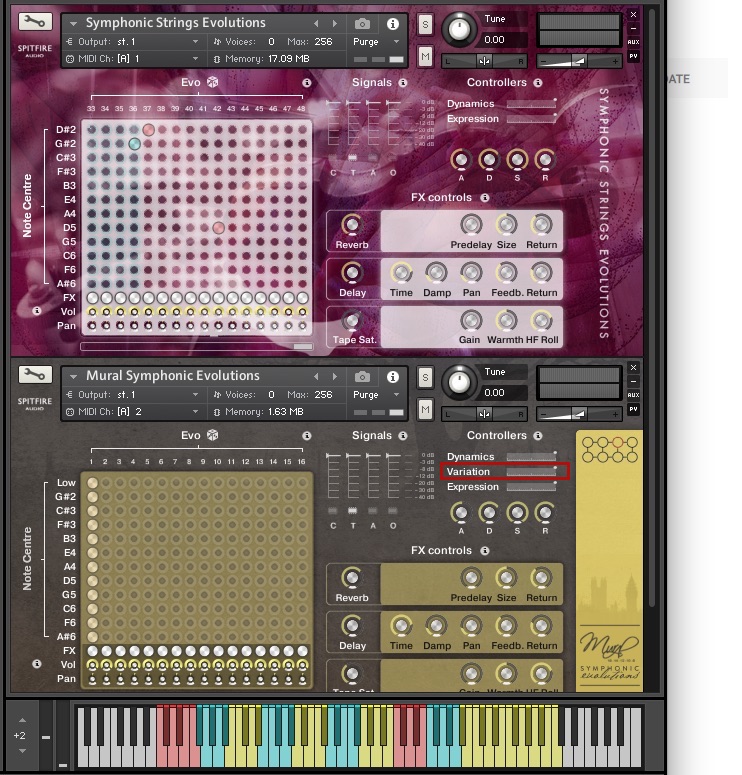The height and width of the screenshot is (775, 742).
Task: Open wrench settings for Mural Symphonic Evolutions
Action: (35, 374)
